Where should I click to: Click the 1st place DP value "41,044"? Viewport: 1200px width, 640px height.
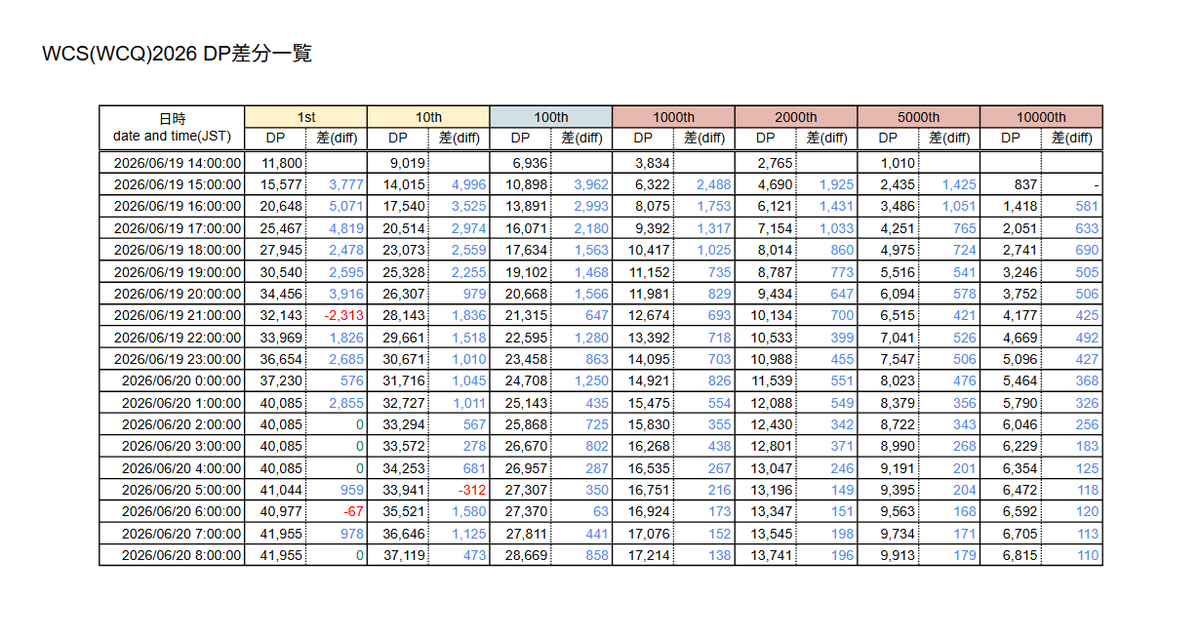pyautogui.click(x=282, y=490)
